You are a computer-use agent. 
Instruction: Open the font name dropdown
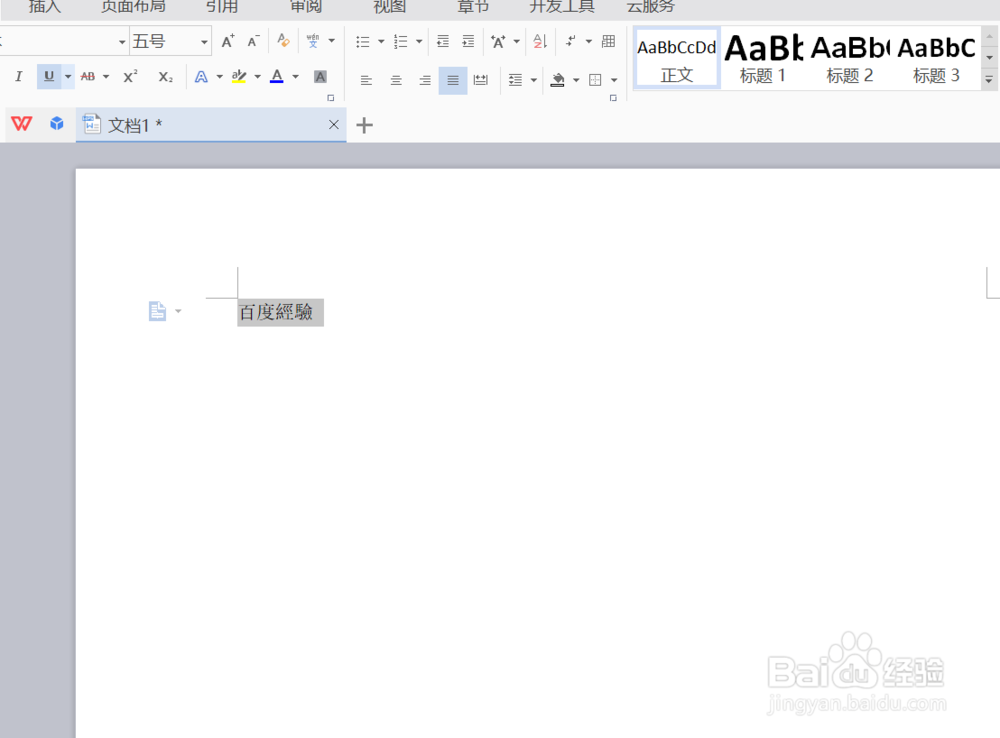click(x=122, y=42)
